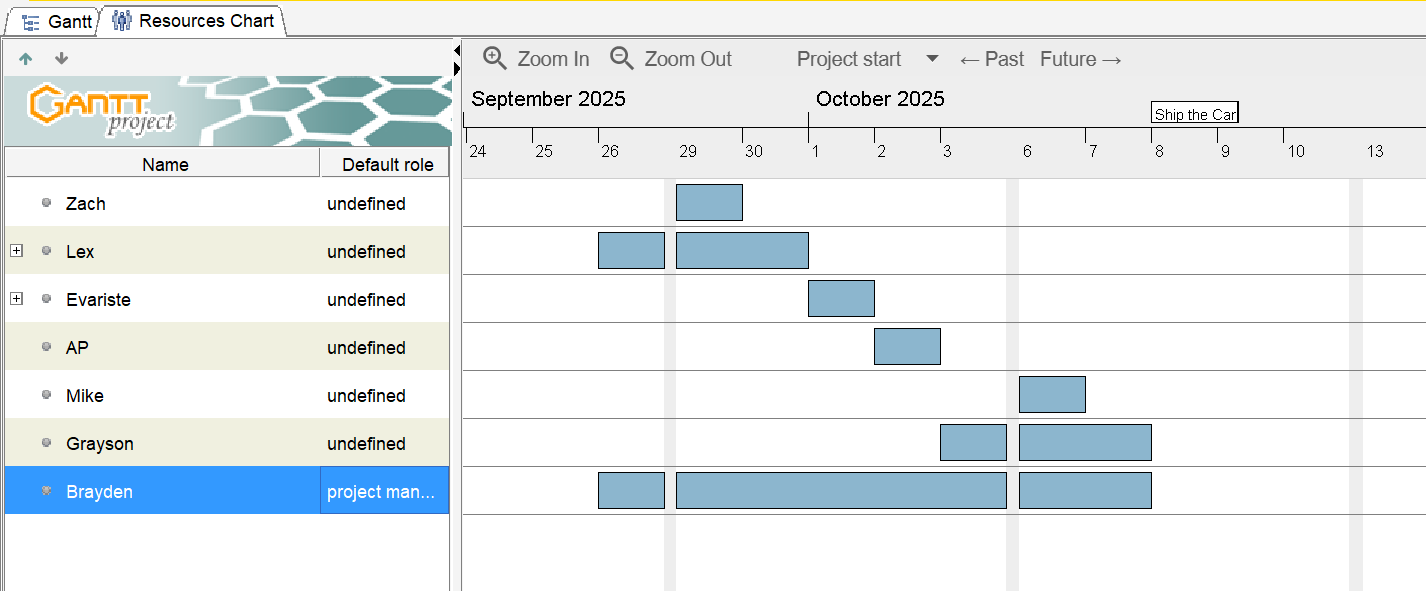Click the Zoom Out magnifier icon
The width and height of the screenshot is (1426, 591).
(622, 59)
